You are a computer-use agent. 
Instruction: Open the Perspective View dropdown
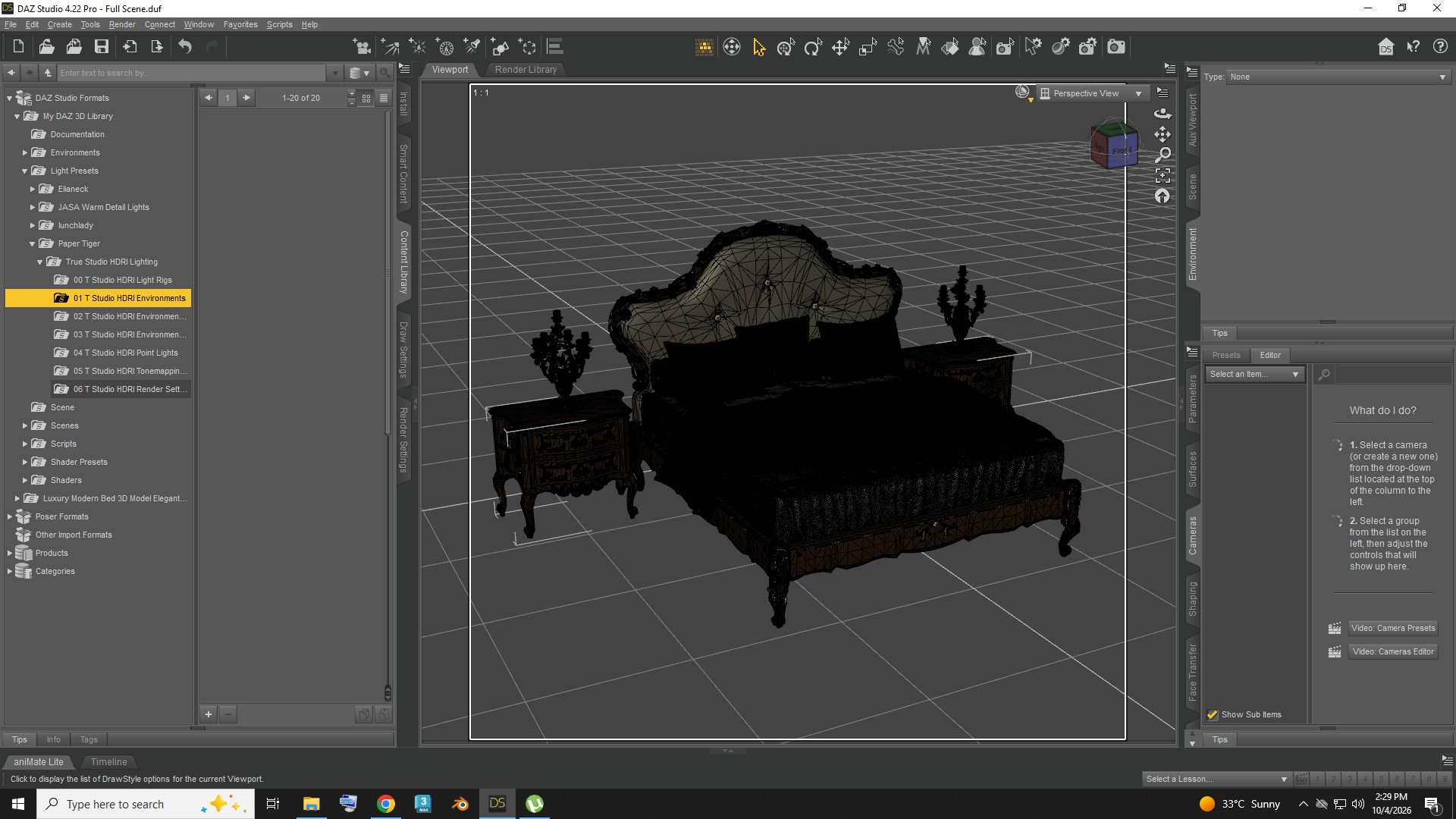tap(1092, 93)
